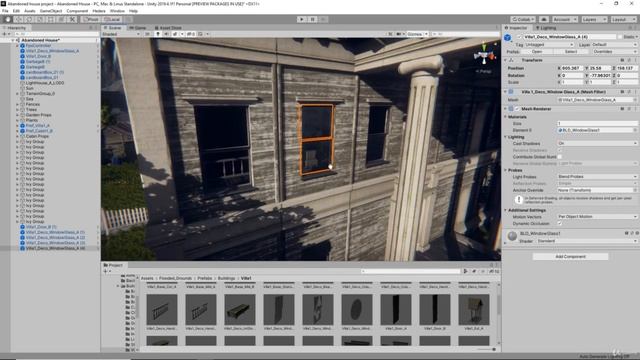The width and height of the screenshot is (640, 360).
Task: Open the Motion Vectors dropdown
Action: tap(597, 216)
